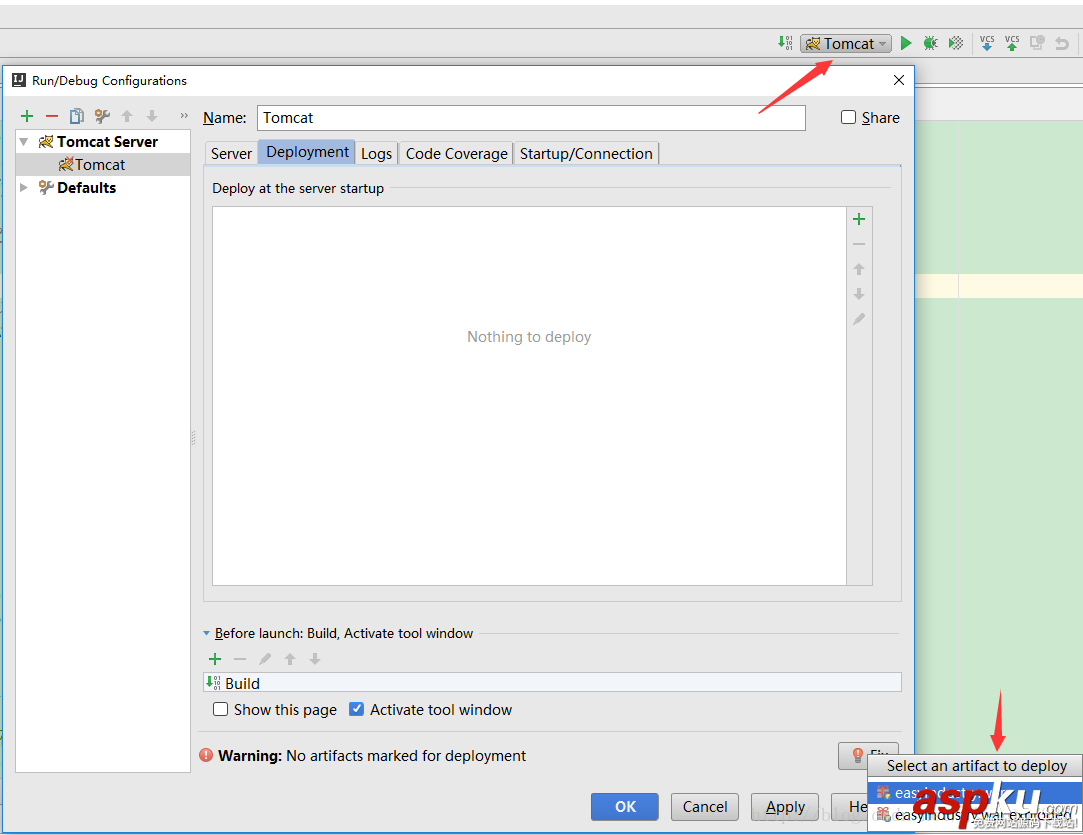This screenshot has height=835, width=1083.
Task: Move the before launch task down
Action: pos(315,659)
